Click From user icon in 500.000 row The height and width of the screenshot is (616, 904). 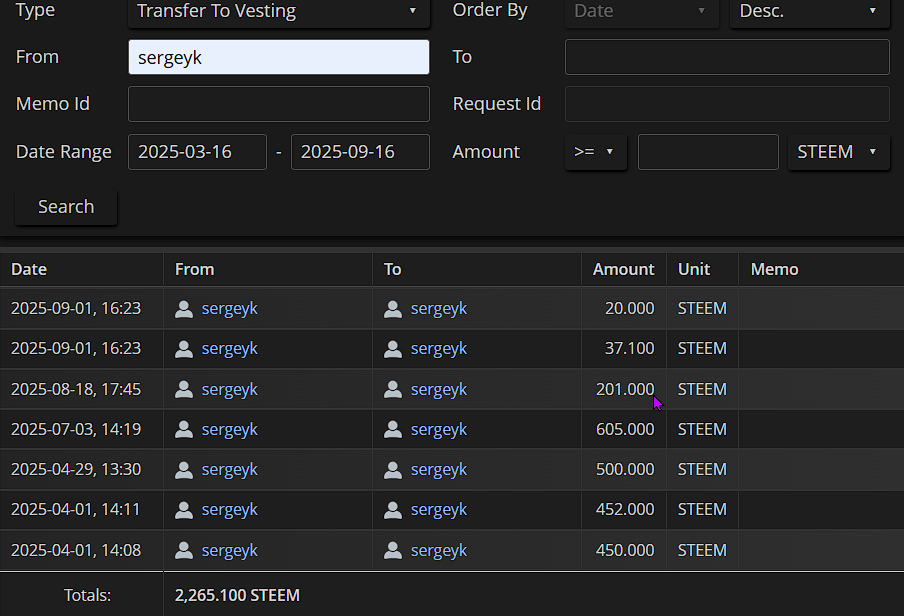pyautogui.click(x=184, y=469)
